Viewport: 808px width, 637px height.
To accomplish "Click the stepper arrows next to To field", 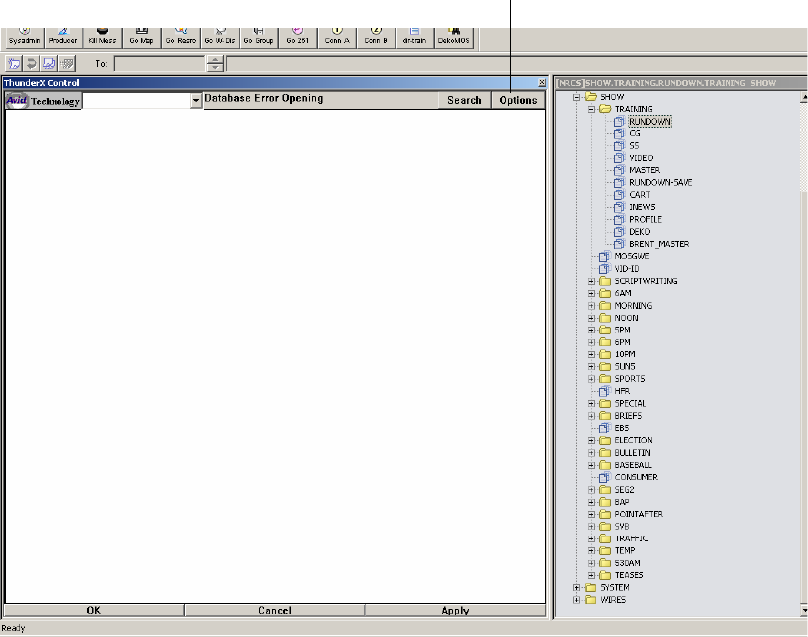I will point(215,64).
